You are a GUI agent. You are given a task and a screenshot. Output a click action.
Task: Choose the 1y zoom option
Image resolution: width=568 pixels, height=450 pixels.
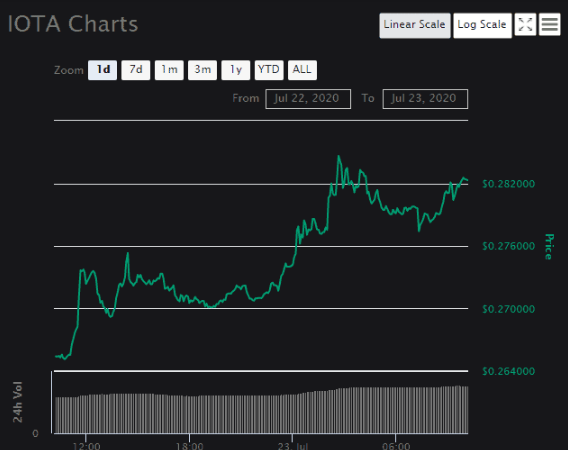[236, 70]
